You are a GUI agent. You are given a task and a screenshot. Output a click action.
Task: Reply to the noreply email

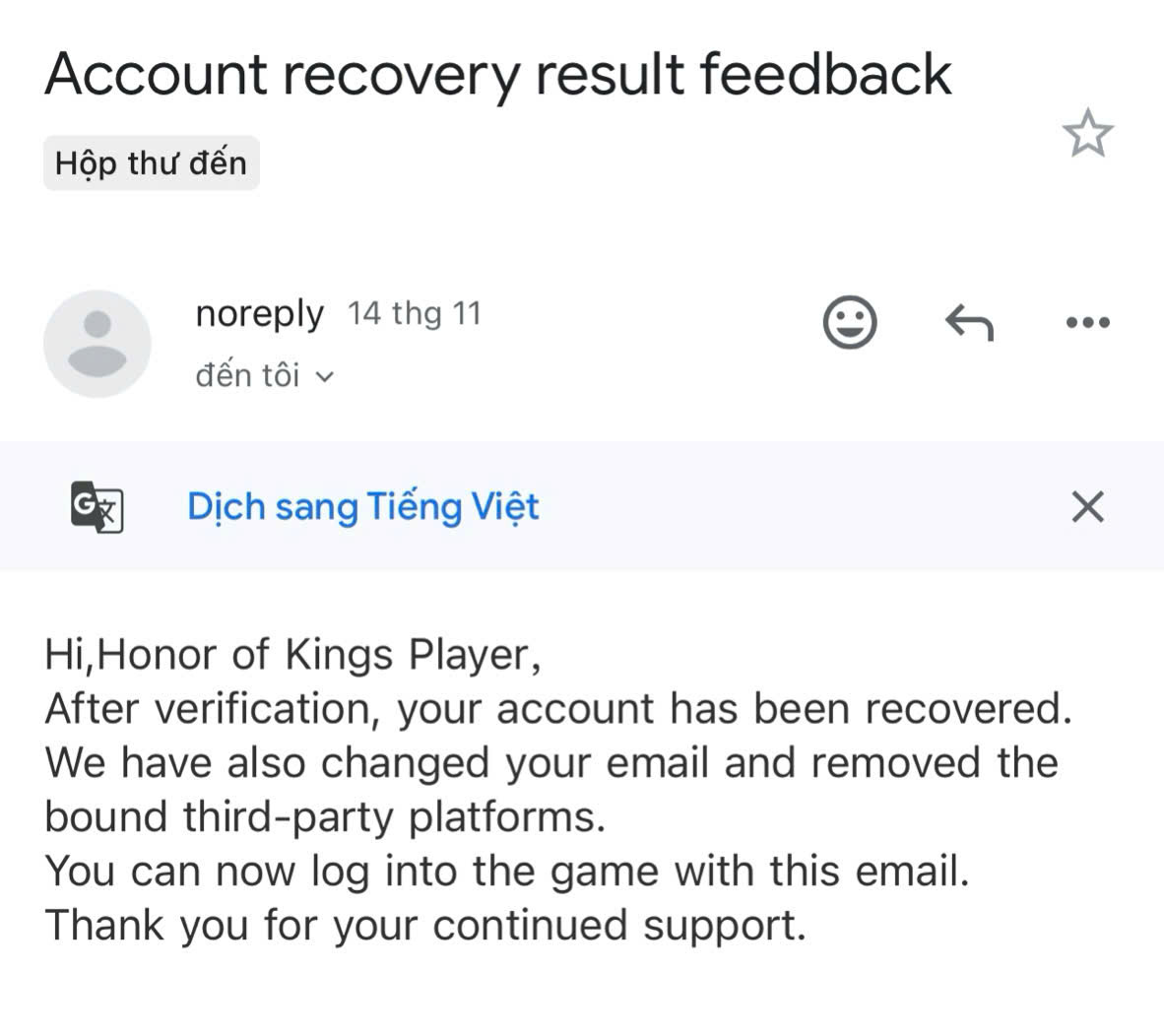tap(969, 322)
